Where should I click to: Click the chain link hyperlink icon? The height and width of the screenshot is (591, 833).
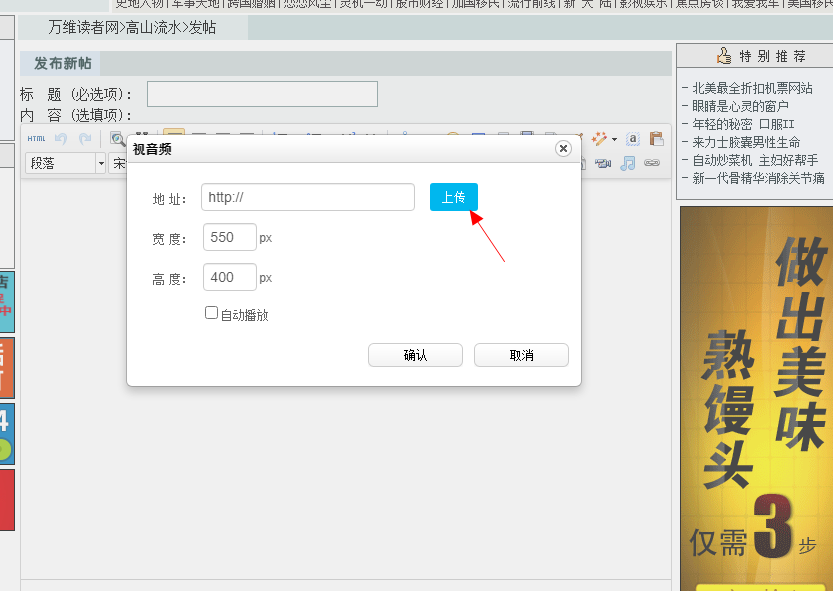652,163
